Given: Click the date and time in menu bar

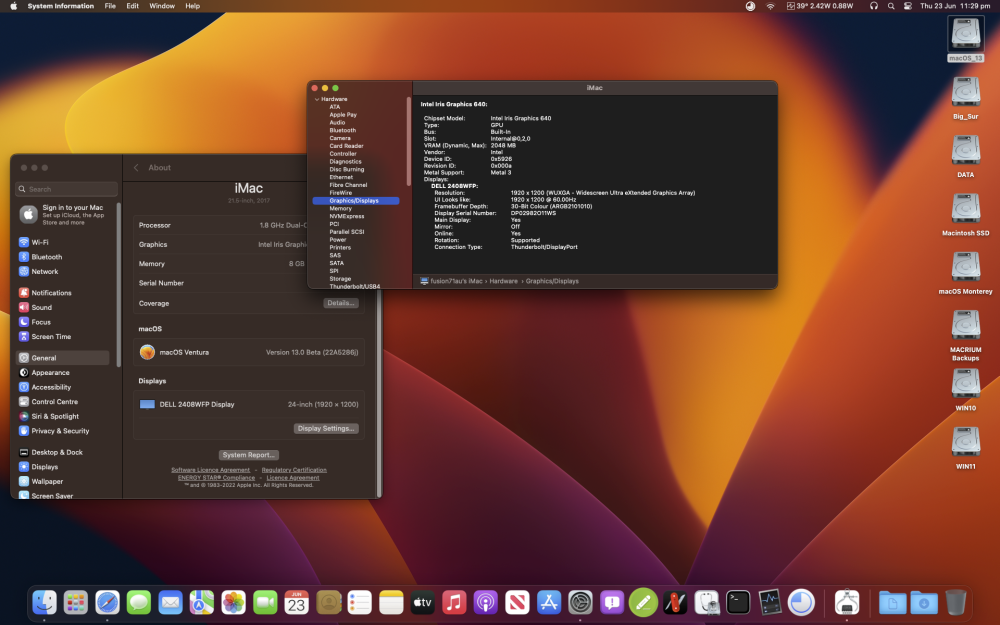Looking at the screenshot, I should tap(955, 6).
